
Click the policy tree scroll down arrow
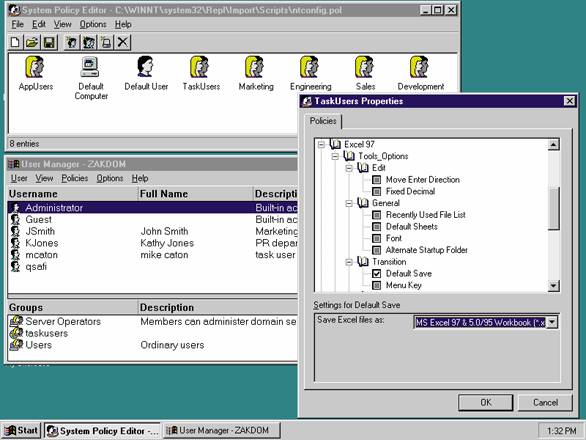(x=553, y=286)
